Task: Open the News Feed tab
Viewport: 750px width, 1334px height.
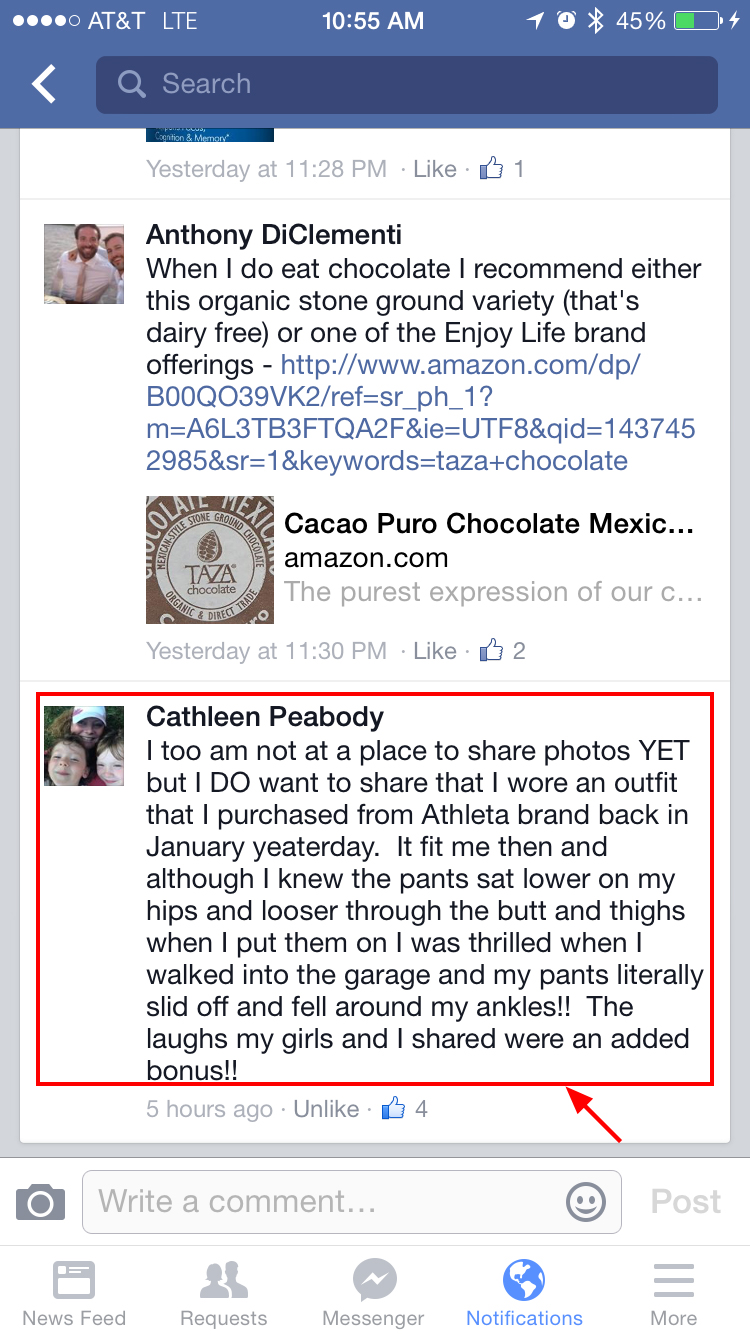Action: click(74, 1292)
